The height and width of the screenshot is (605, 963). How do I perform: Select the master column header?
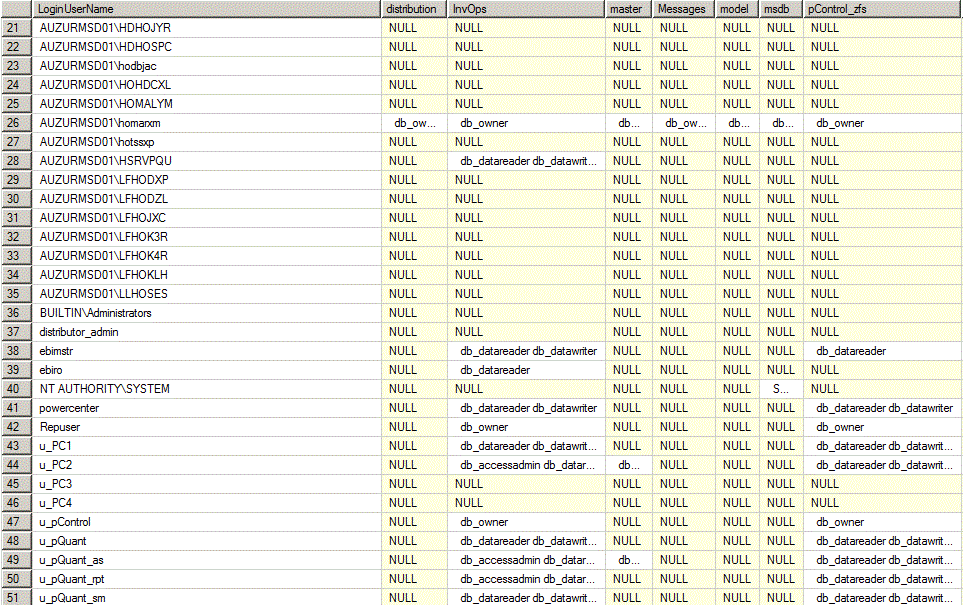pos(629,9)
